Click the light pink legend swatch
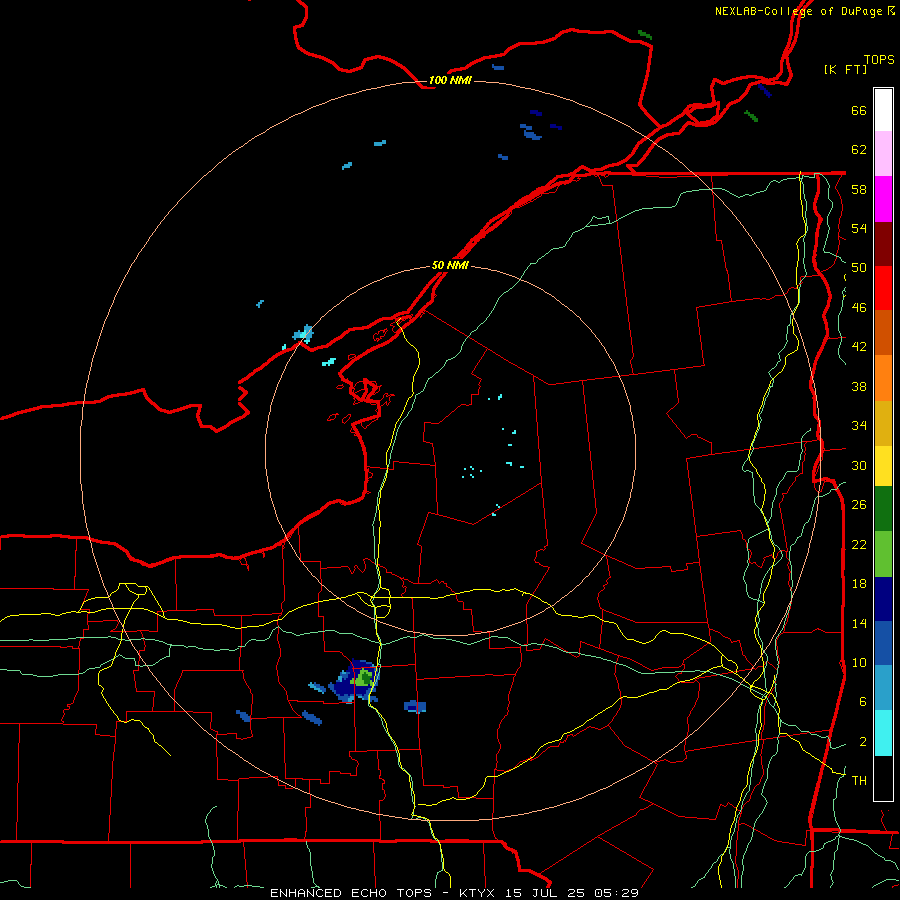The width and height of the screenshot is (900, 900). pyautogui.click(x=883, y=153)
